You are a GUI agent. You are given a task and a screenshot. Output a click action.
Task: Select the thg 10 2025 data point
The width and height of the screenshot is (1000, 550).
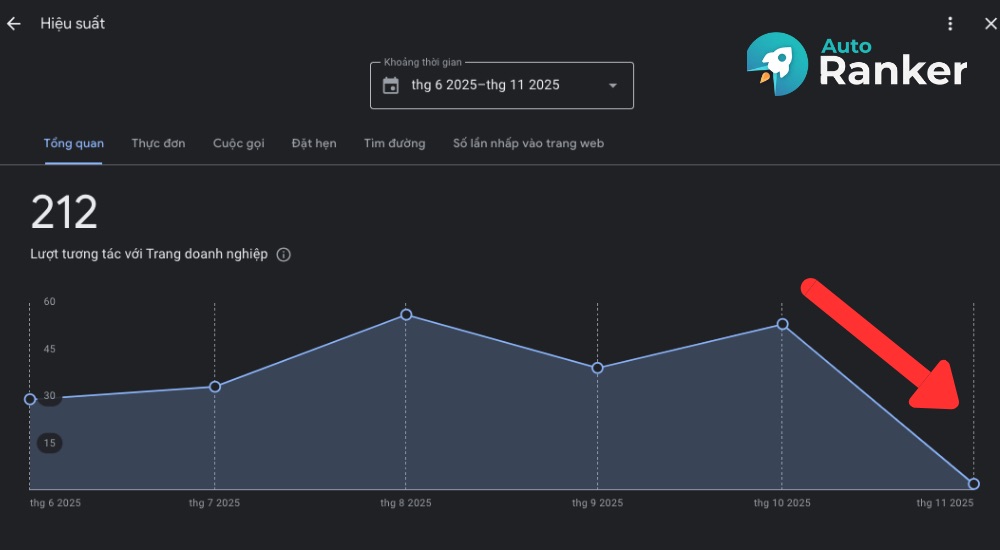[782, 324]
